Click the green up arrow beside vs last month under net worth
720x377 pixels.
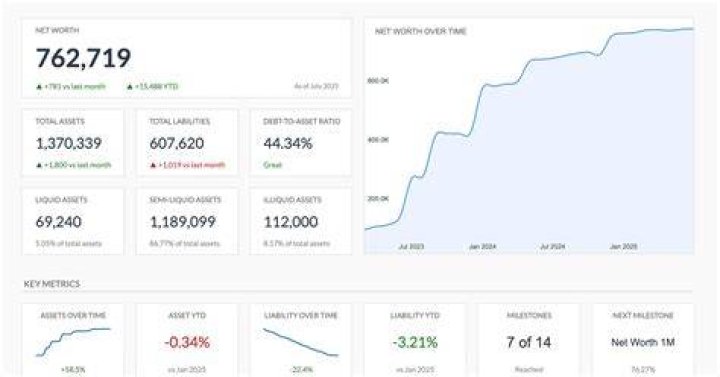[x=39, y=86]
